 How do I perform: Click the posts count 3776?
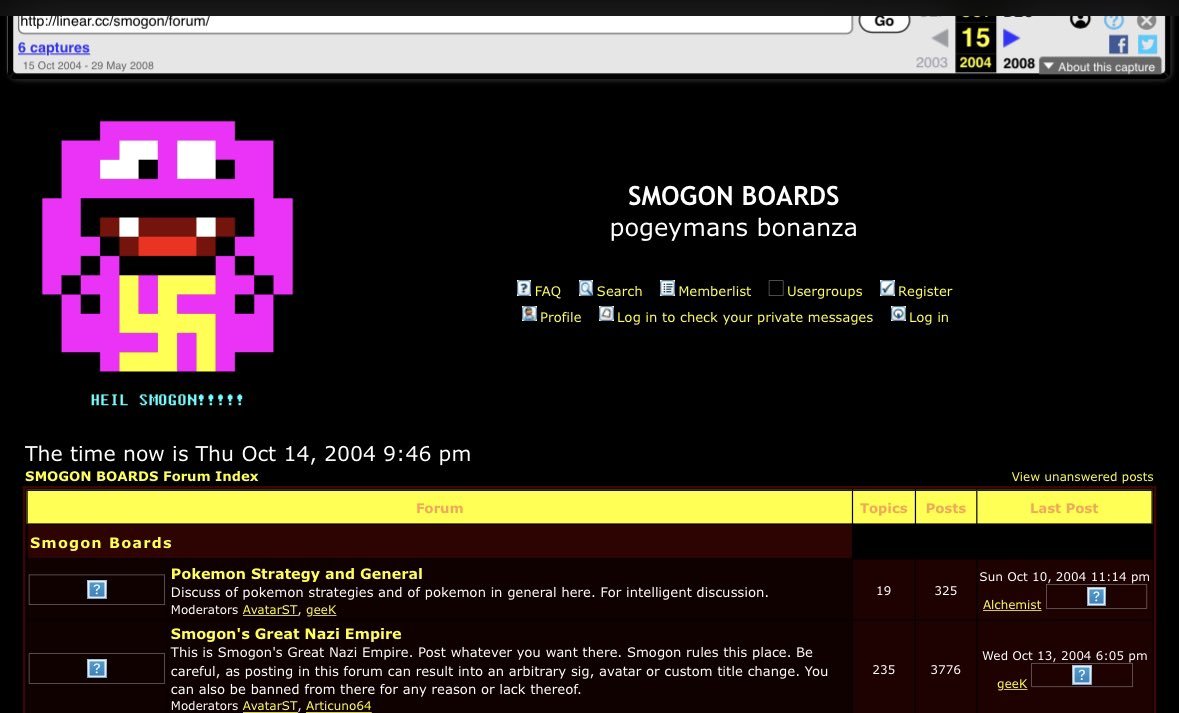[946, 669]
